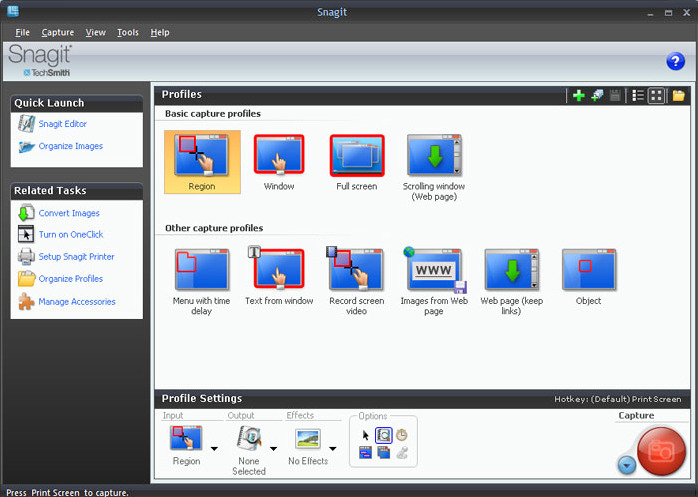Toggle the include cursor option
The width and height of the screenshot is (698, 497).
(365, 435)
